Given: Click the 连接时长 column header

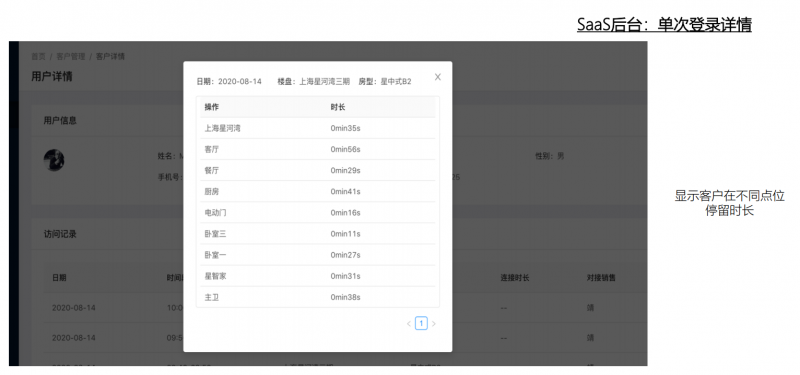Looking at the screenshot, I should (514, 278).
